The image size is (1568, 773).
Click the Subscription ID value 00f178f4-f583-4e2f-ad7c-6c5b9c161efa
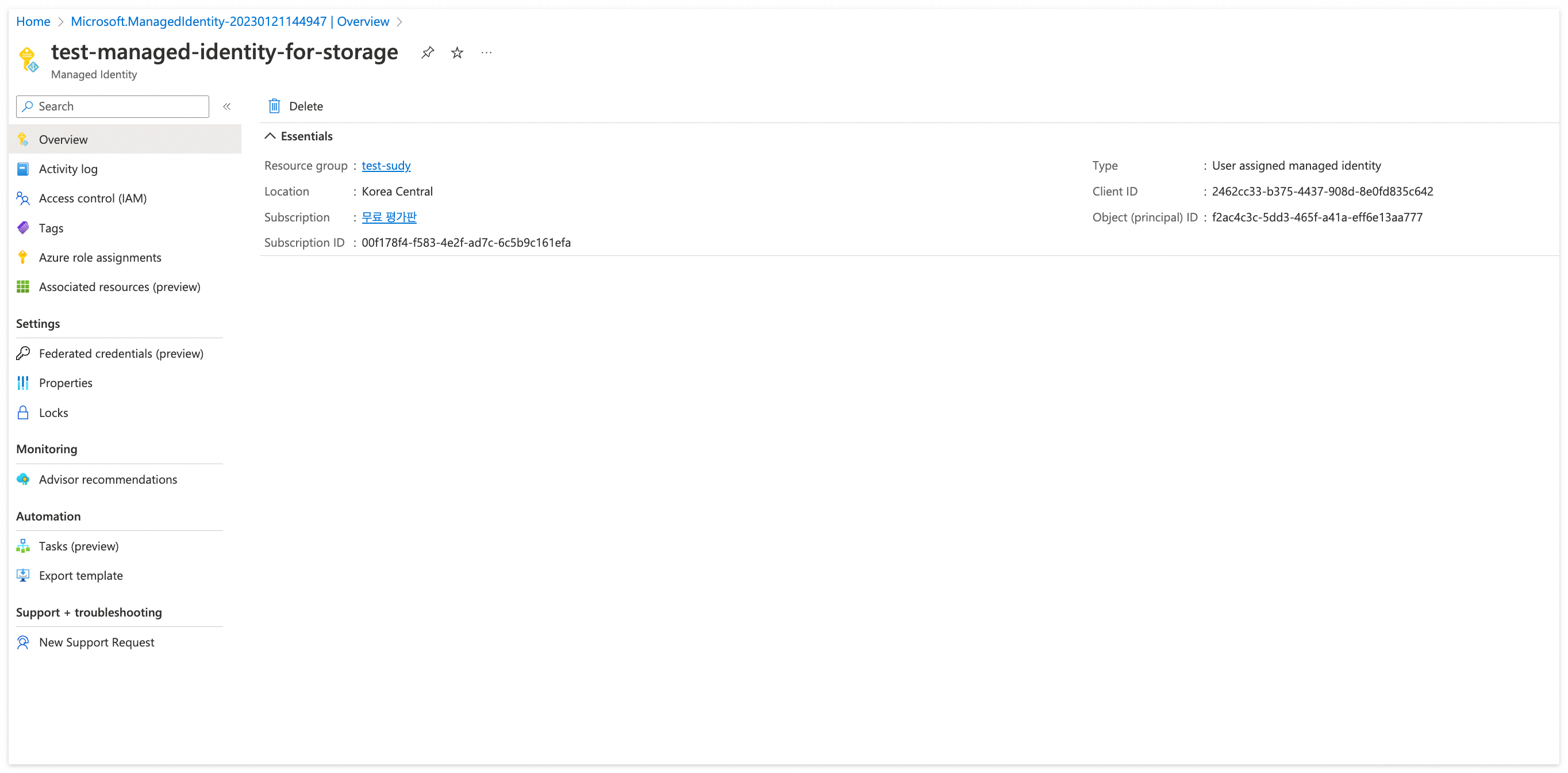466,243
